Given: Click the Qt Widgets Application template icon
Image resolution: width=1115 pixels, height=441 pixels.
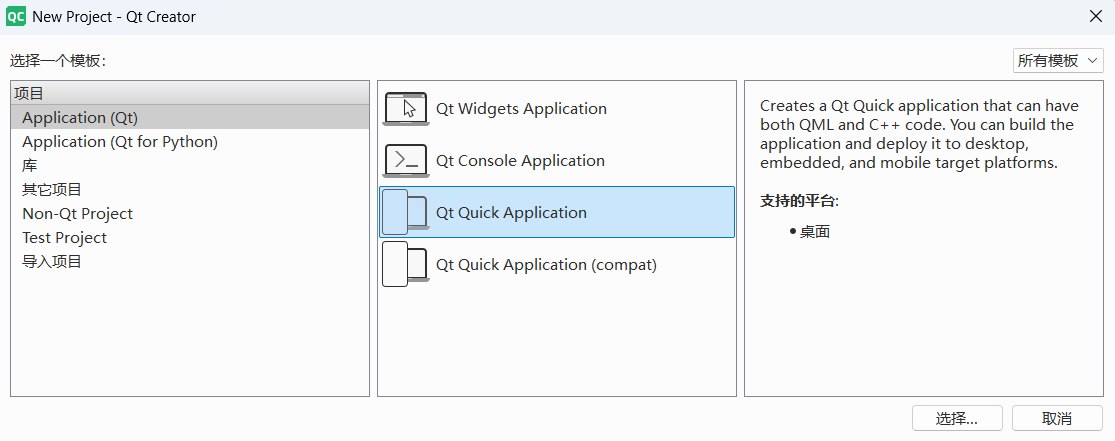Looking at the screenshot, I should click(406, 109).
